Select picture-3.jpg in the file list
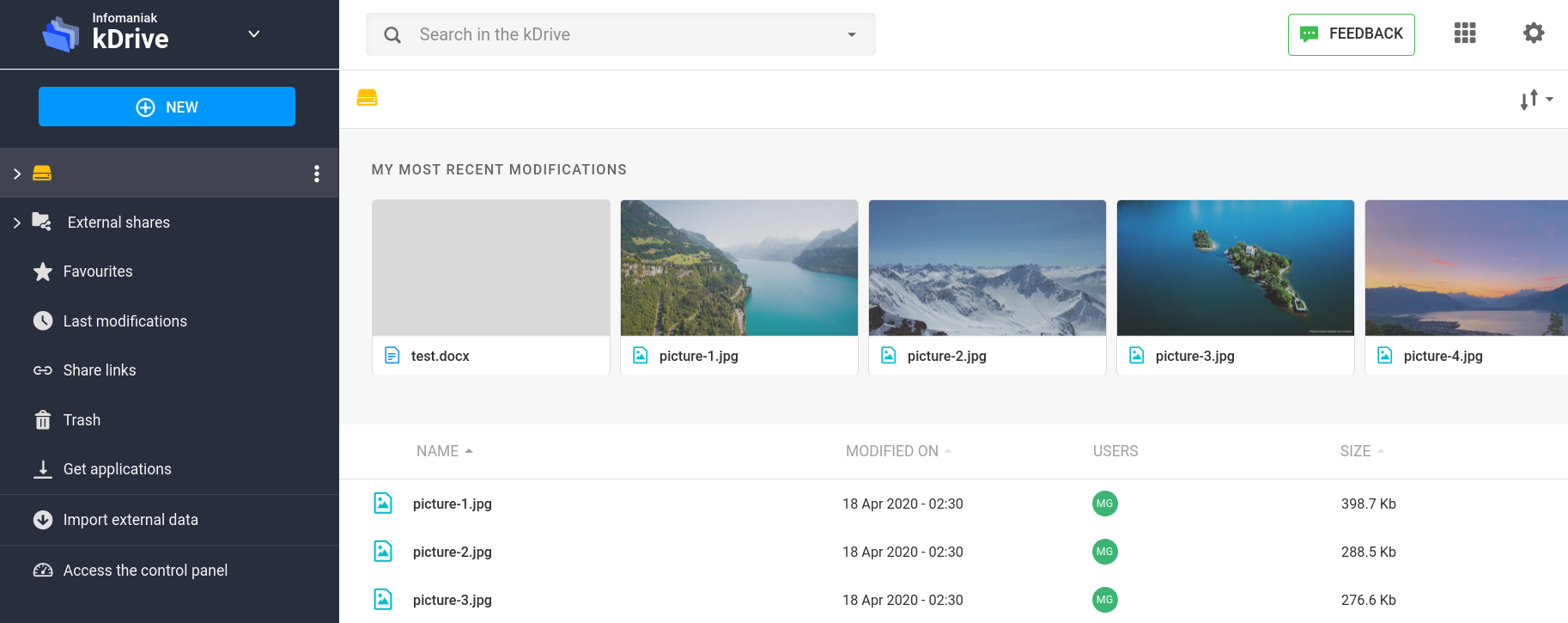This screenshot has height=623, width=1568. click(x=453, y=600)
